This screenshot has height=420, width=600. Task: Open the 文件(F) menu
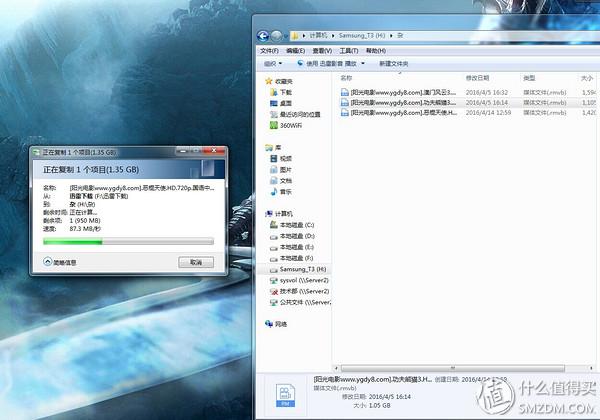point(269,49)
